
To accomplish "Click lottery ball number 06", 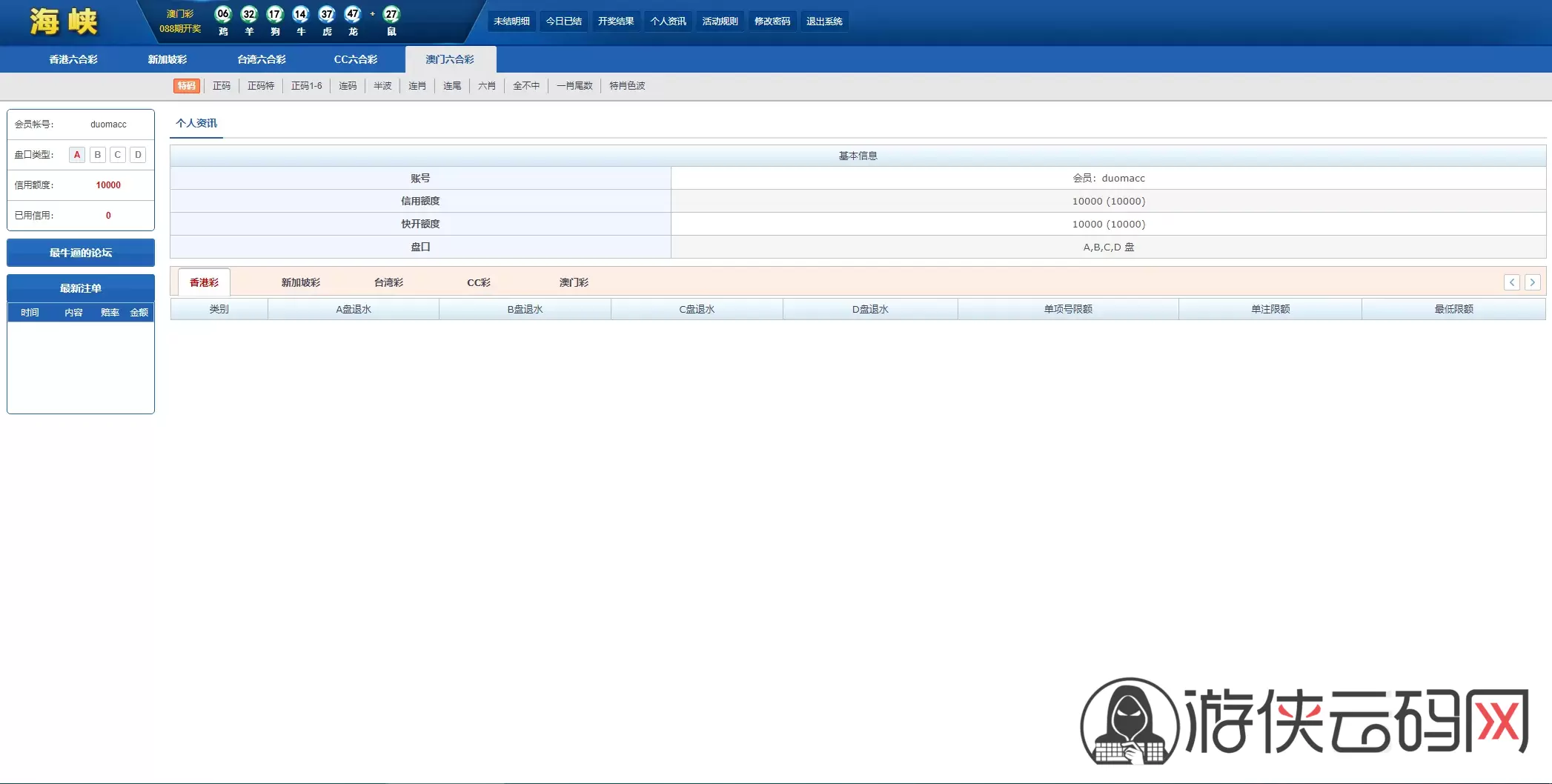I will (223, 14).
